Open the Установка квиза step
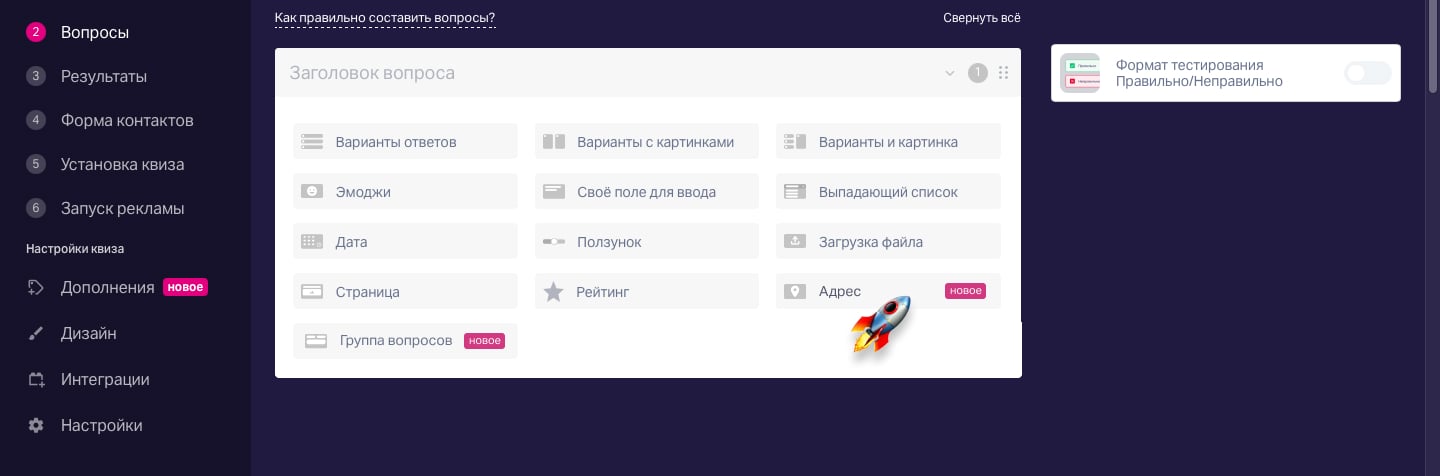1440x476 pixels. coord(122,164)
